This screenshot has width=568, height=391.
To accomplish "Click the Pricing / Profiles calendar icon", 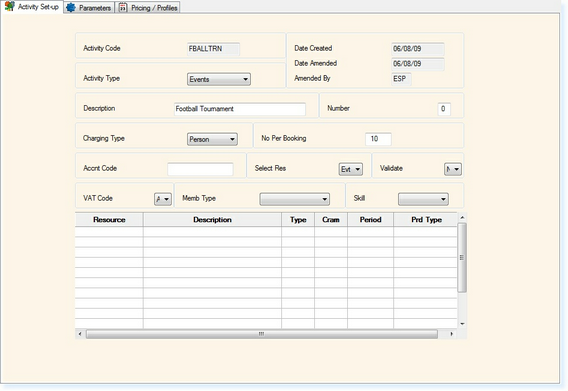I will [123, 8].
